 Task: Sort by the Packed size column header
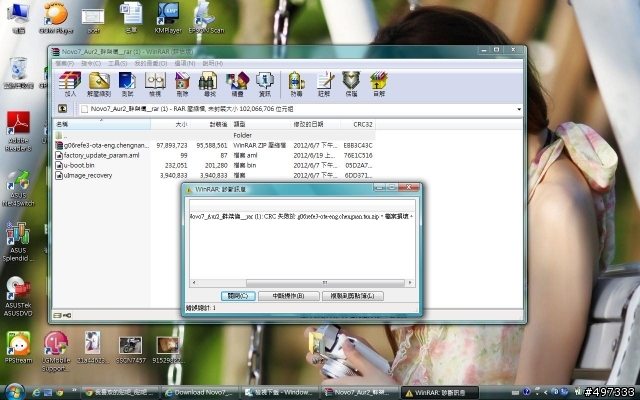click(x=211, y=124)
